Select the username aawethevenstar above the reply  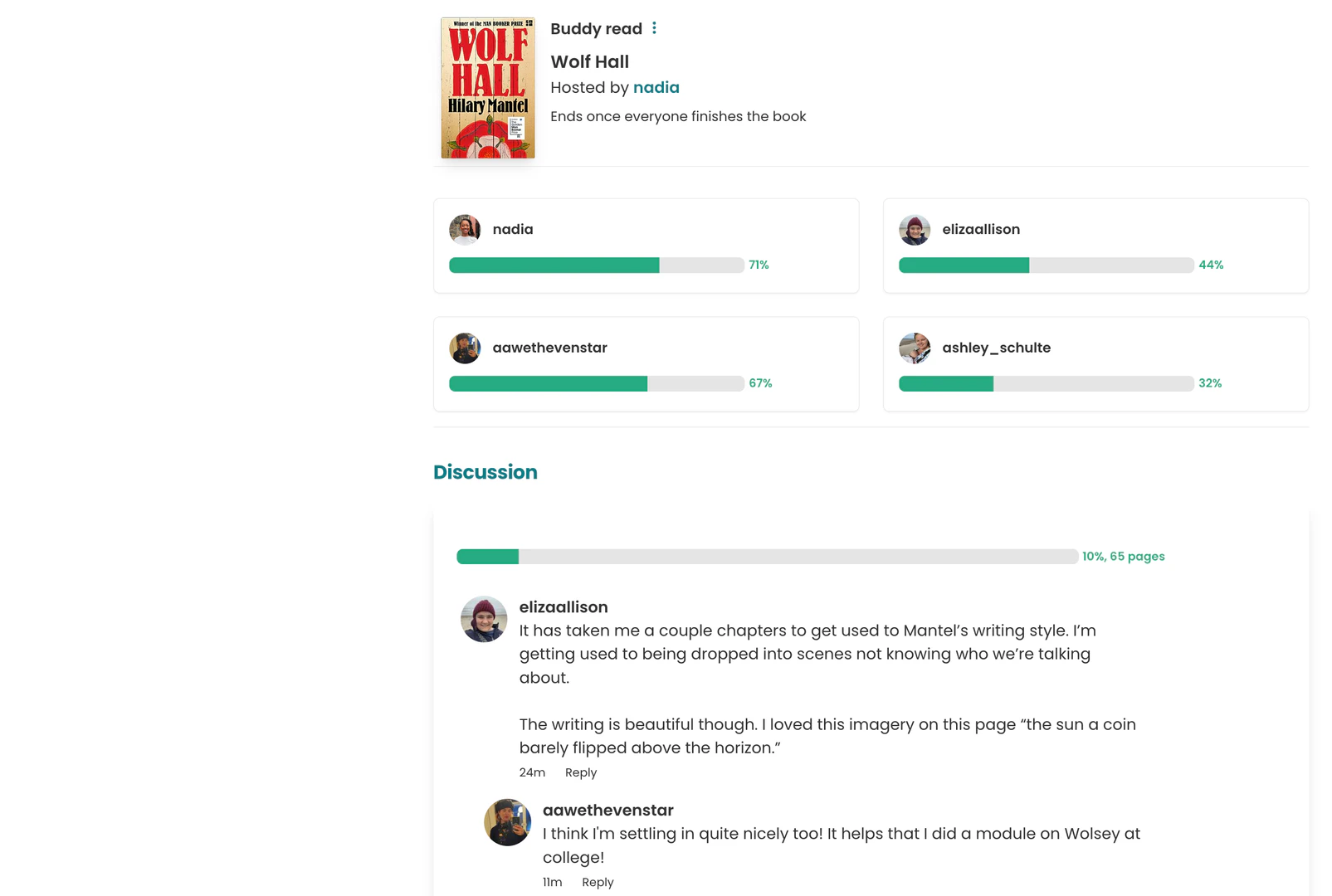pyautogui.click(x=607, y=810)
